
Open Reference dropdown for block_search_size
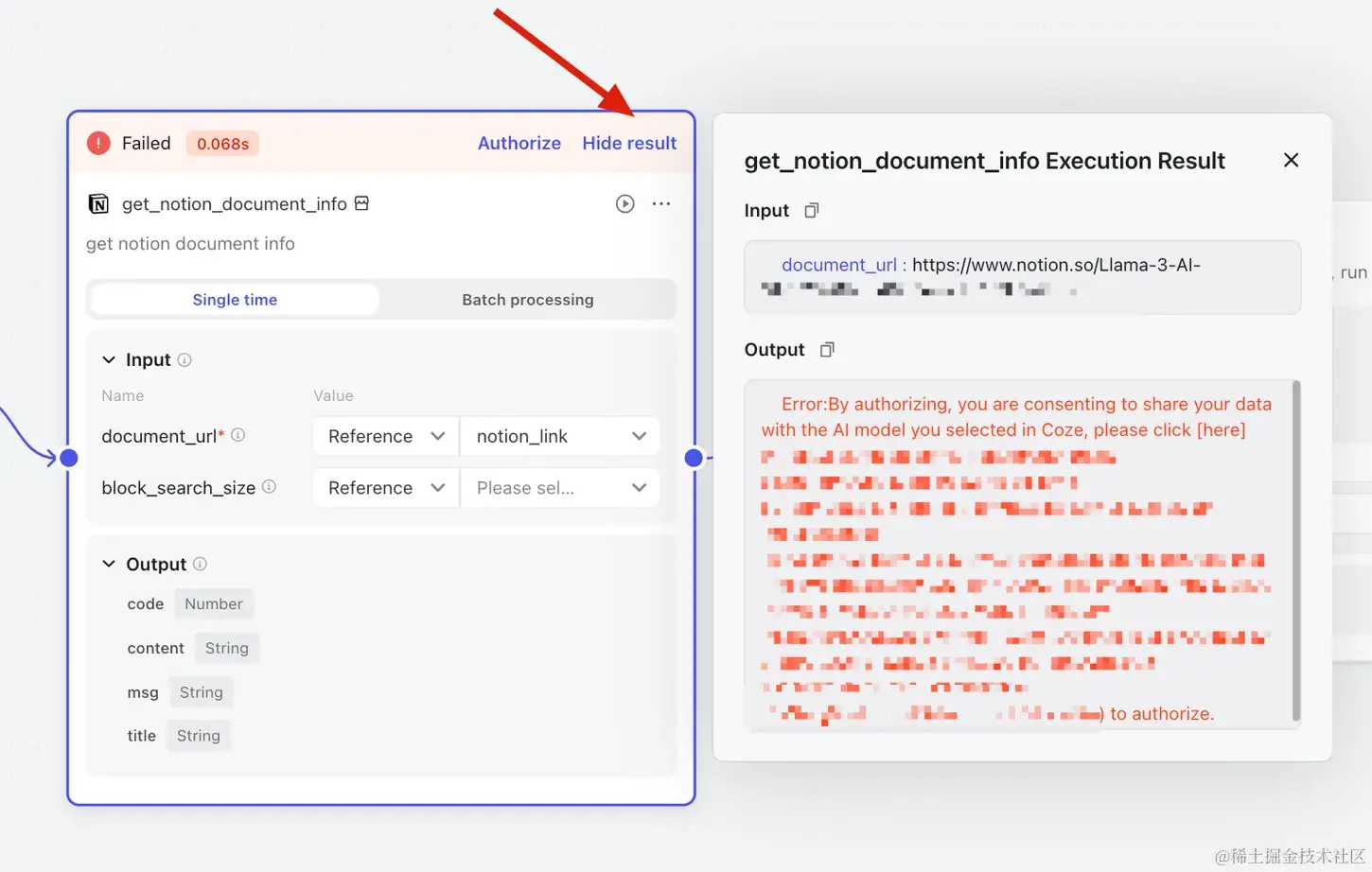(x=386, y=488)
